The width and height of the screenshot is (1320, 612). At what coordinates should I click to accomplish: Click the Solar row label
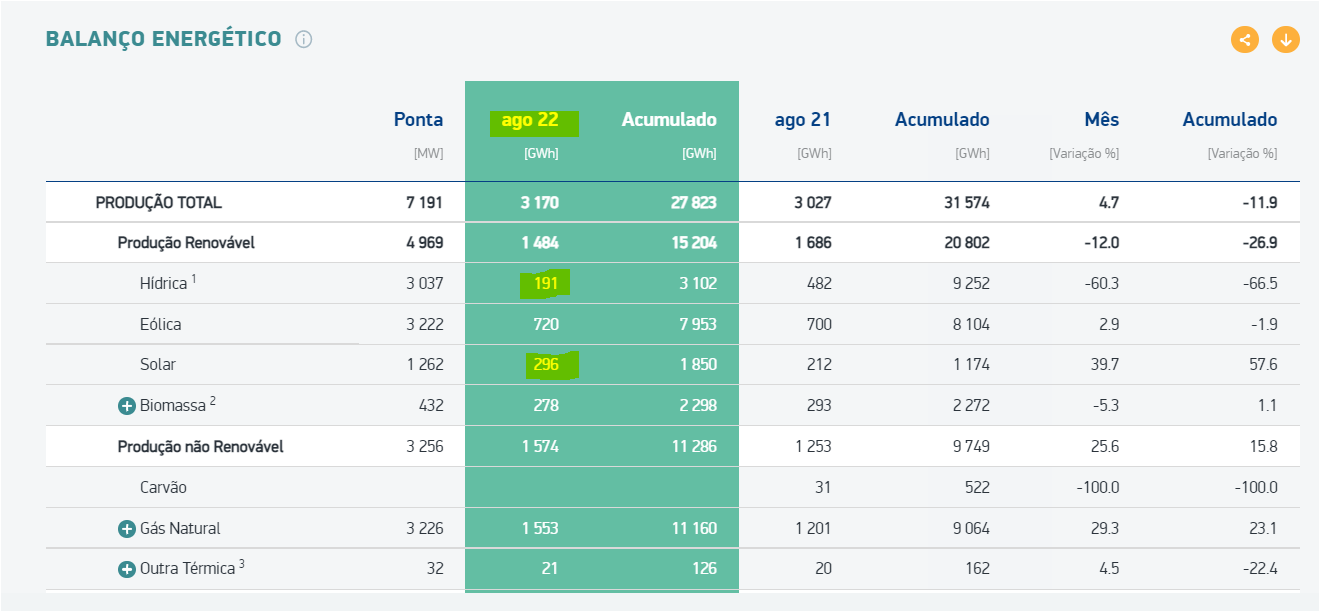(158, 365)
